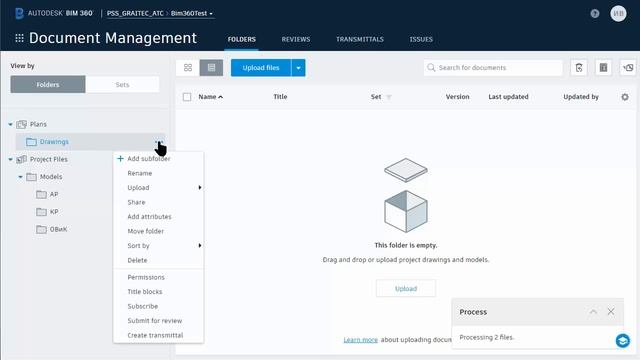The width and height of the screenshot is (640, 360).
Task: Select the Drawings folder label
Action: [54, 142]
